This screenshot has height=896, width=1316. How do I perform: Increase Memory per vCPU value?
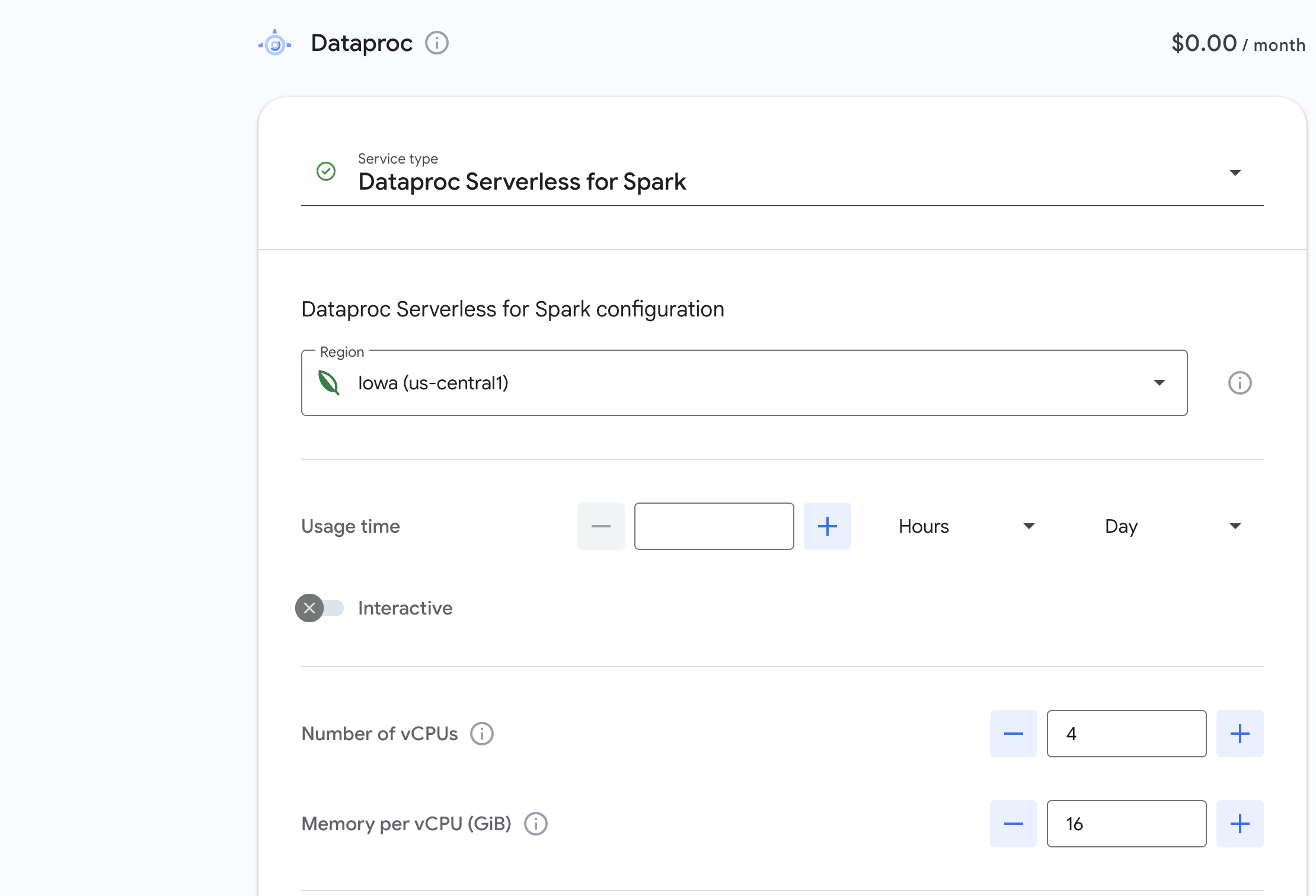(1240, 824)
